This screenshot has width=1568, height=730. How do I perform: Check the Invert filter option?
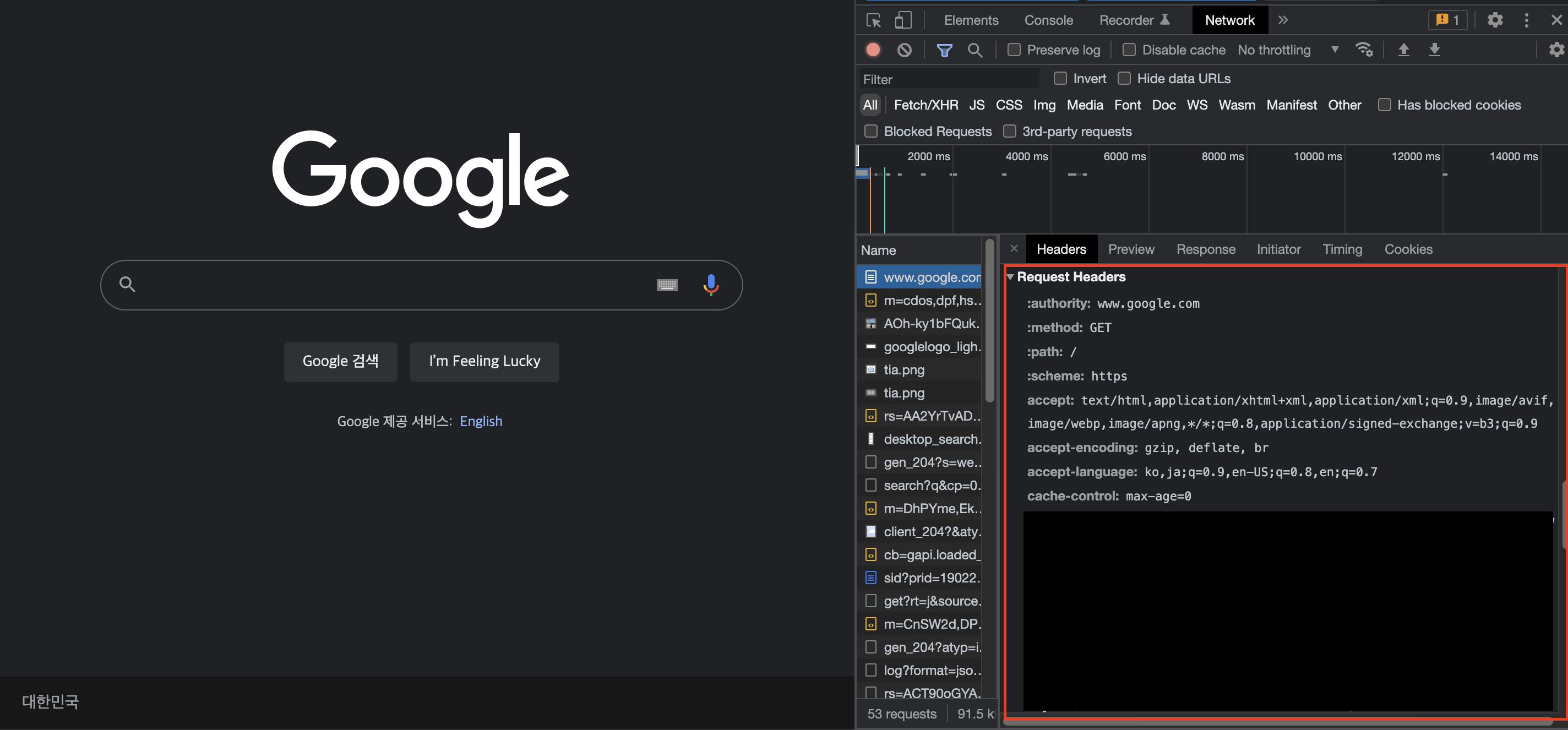point(1060,79)
